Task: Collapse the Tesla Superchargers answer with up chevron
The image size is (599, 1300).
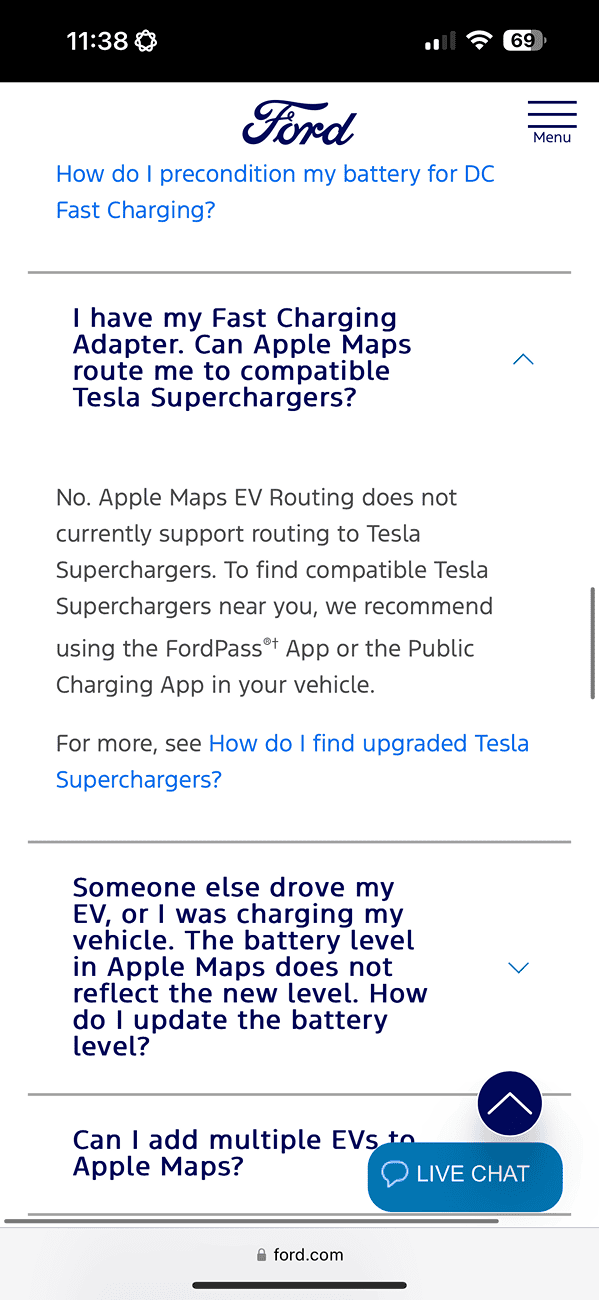Action: coord(522,358)
